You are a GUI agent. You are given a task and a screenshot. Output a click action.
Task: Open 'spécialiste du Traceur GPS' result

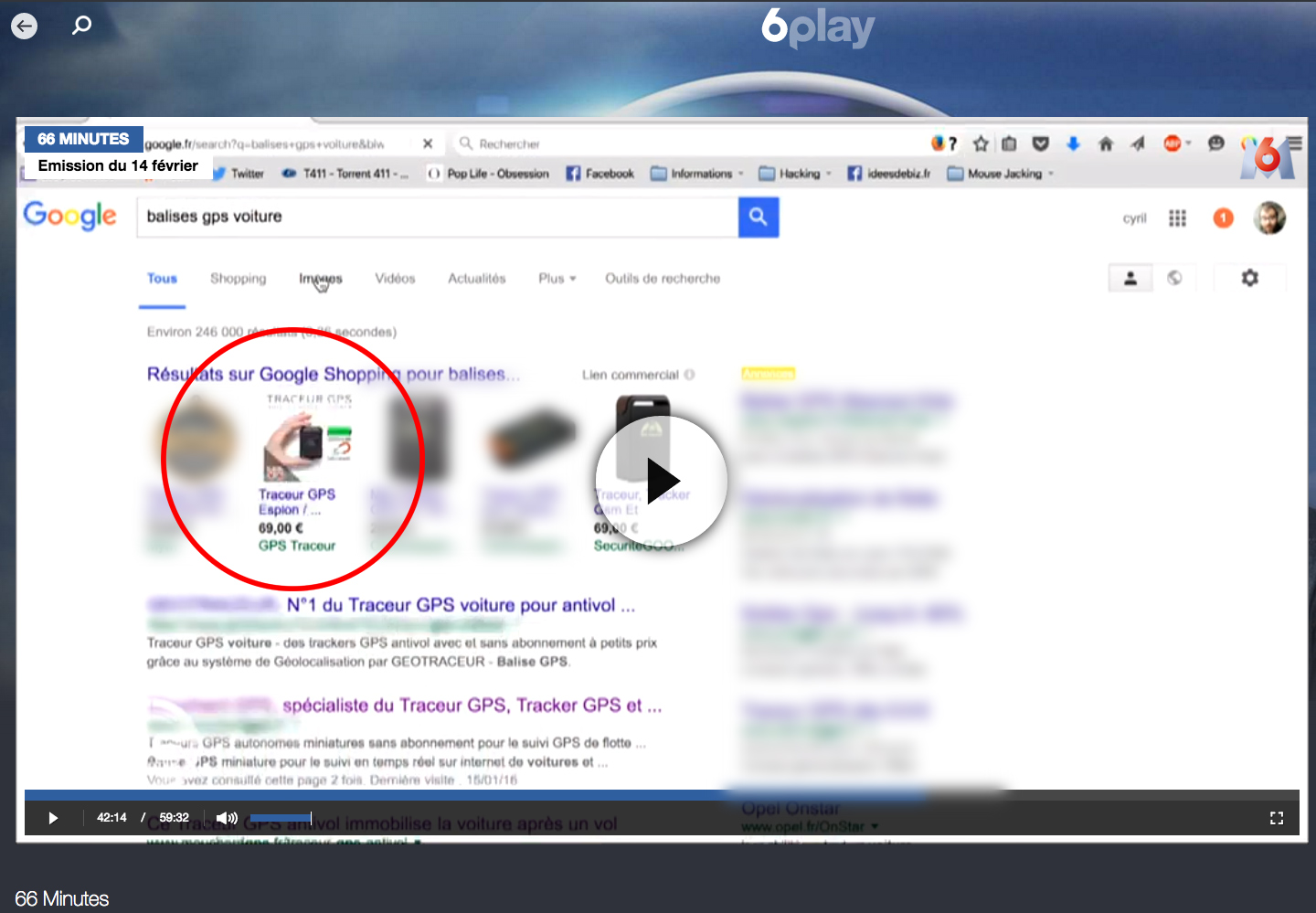pyautogui.click(x=472, y=706)
